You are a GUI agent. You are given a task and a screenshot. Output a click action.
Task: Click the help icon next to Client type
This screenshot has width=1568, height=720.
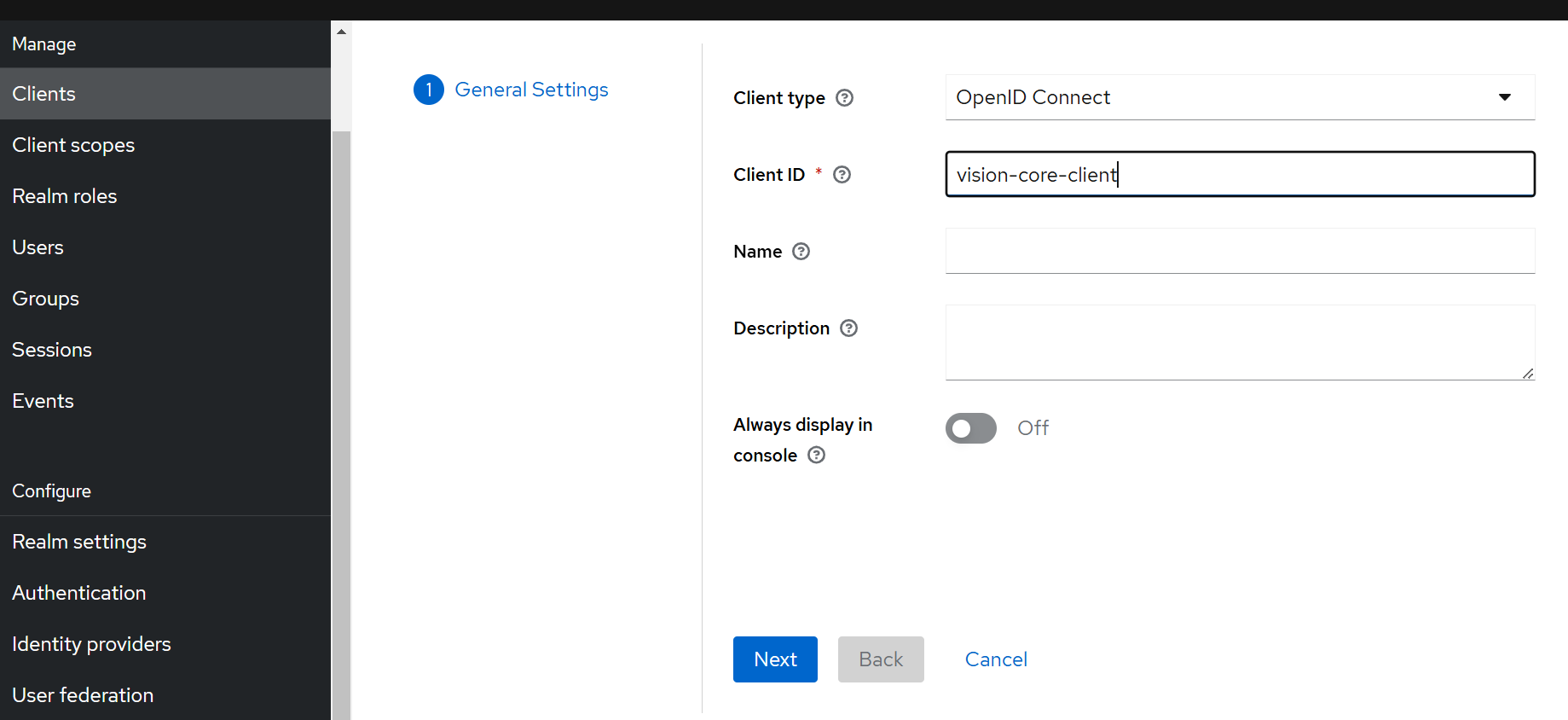tap(844, 98)
